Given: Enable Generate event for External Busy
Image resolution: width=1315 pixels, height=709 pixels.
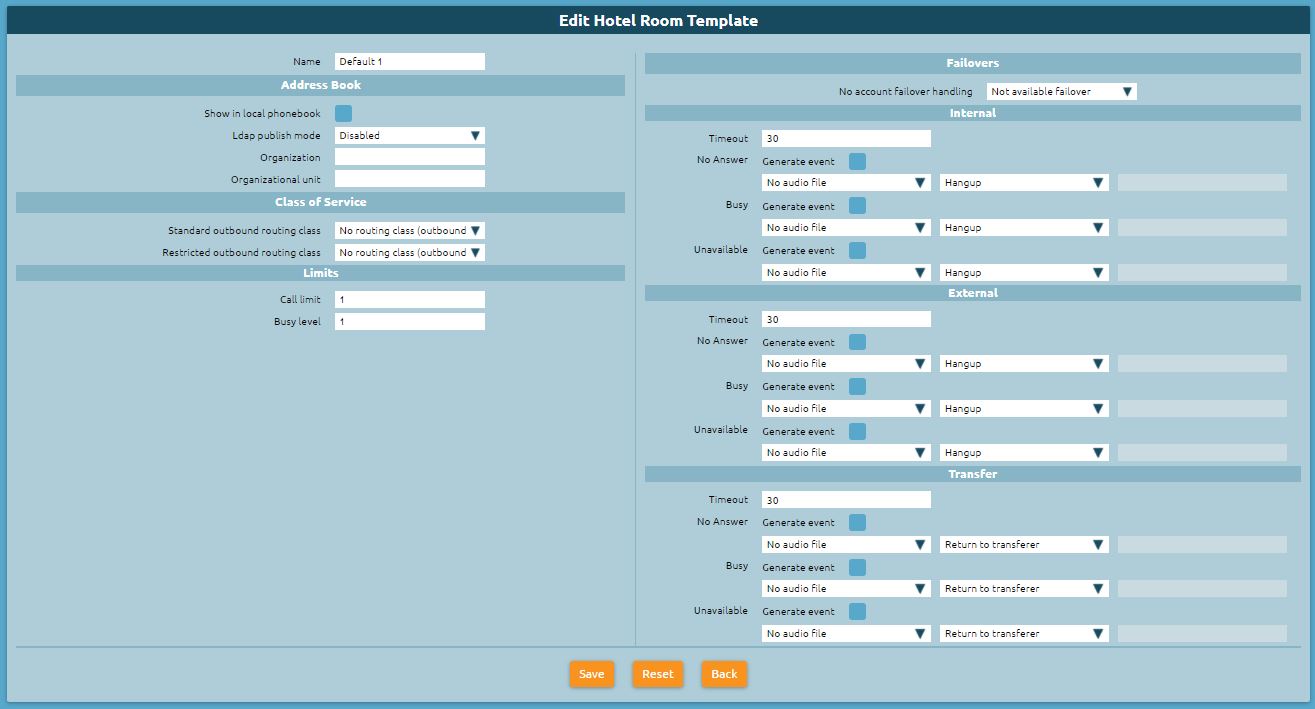Looking at the screenshot, I should click(857, 386).
